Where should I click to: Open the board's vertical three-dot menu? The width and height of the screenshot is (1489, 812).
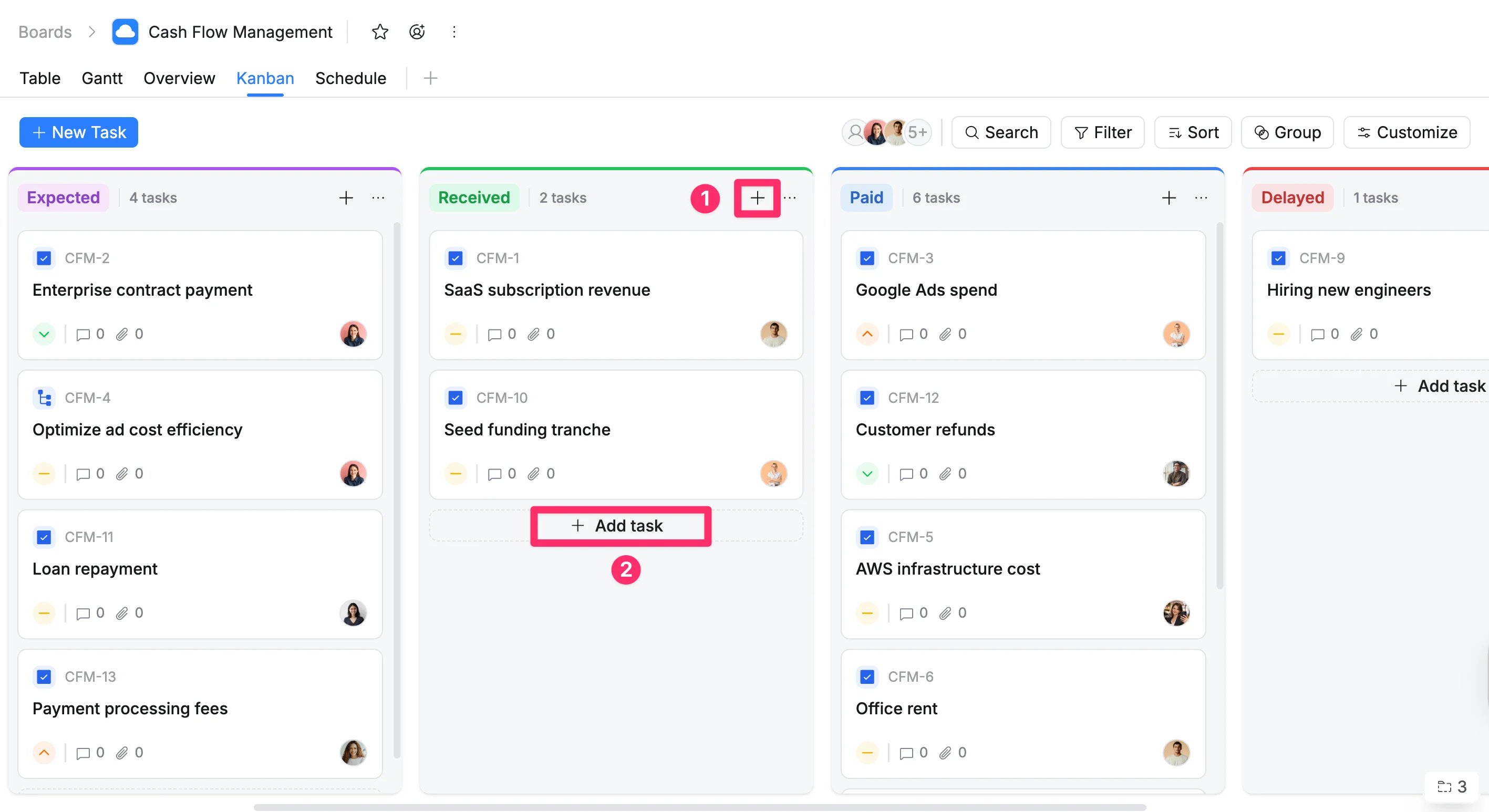(x=454, y=32)
